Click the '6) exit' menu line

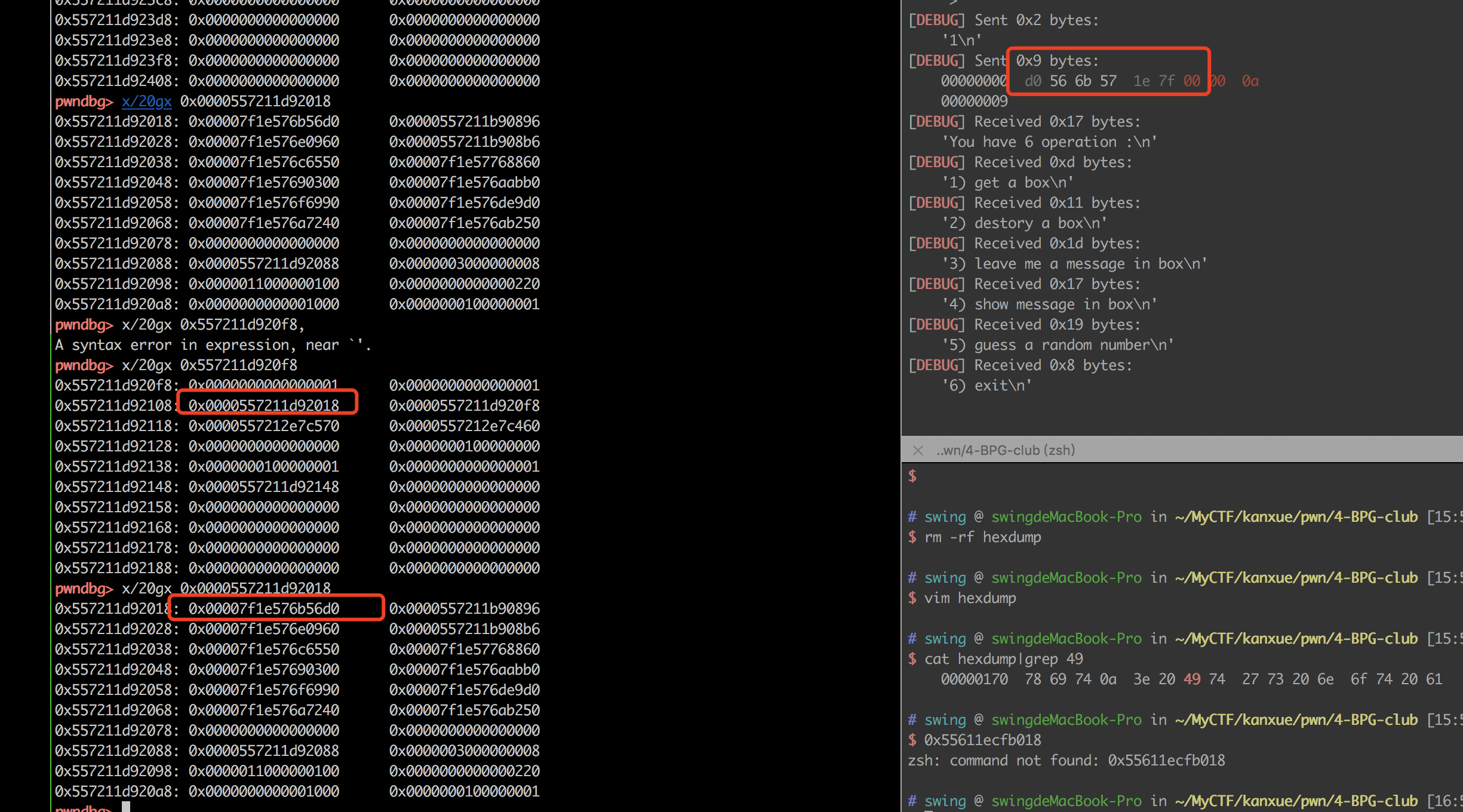tap(986, 386)
